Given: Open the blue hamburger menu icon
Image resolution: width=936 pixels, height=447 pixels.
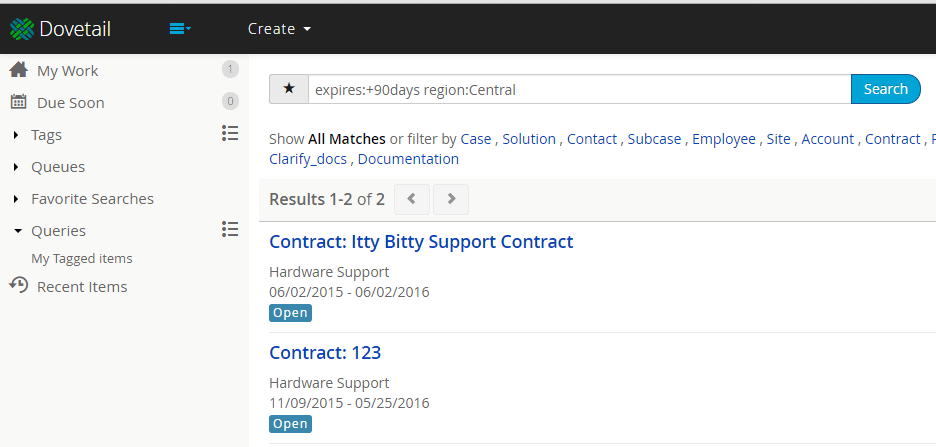Looking at the screenshot, I should coord(180,29).
